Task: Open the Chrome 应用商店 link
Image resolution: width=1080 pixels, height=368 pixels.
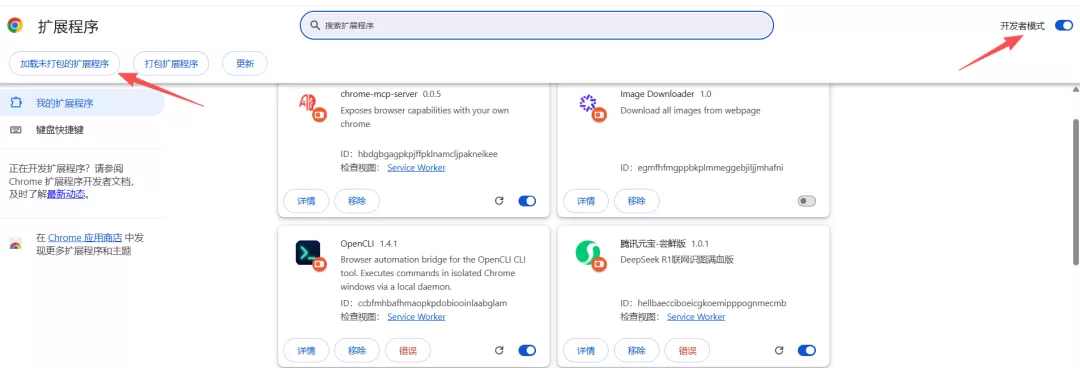Action: coord(85,238)
